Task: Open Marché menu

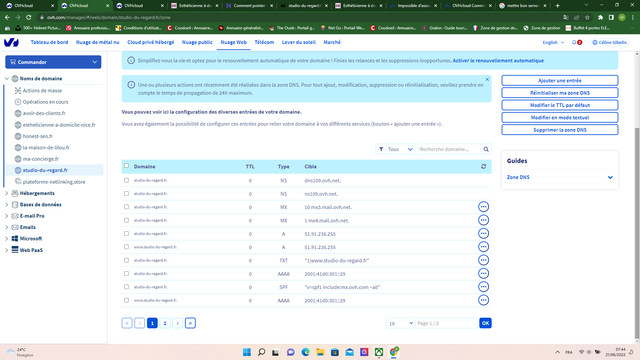Action: 332,42
